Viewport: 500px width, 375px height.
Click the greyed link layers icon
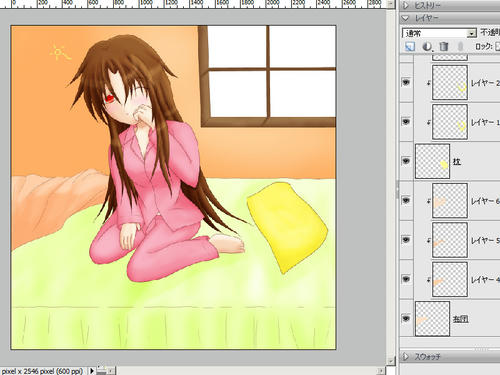461,46
